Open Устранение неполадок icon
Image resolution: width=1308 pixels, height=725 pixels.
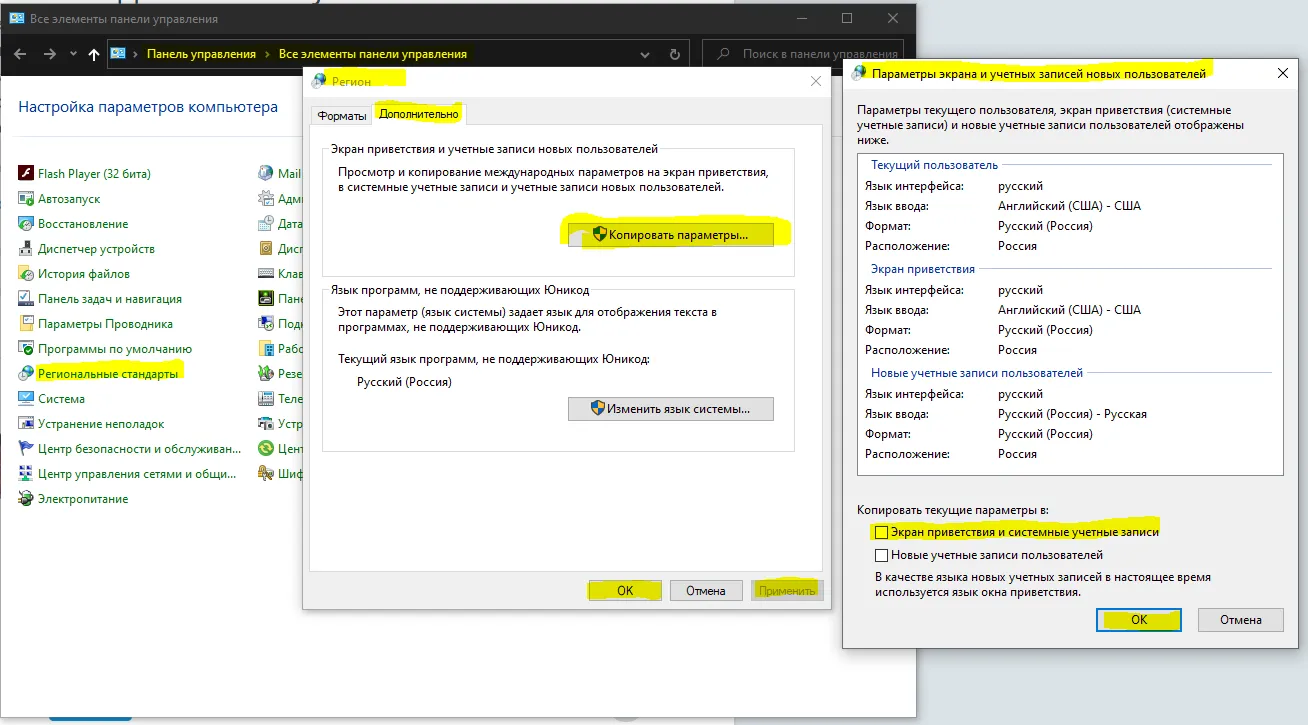pyautogui.click(x=26, y=423)
